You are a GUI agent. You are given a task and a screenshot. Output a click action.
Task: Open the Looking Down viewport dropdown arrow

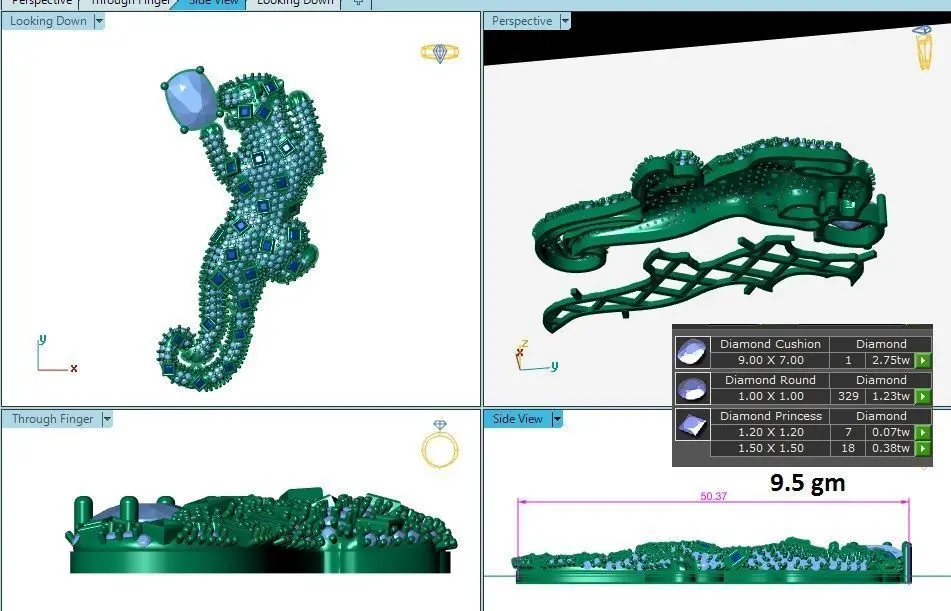pos(99,21)
